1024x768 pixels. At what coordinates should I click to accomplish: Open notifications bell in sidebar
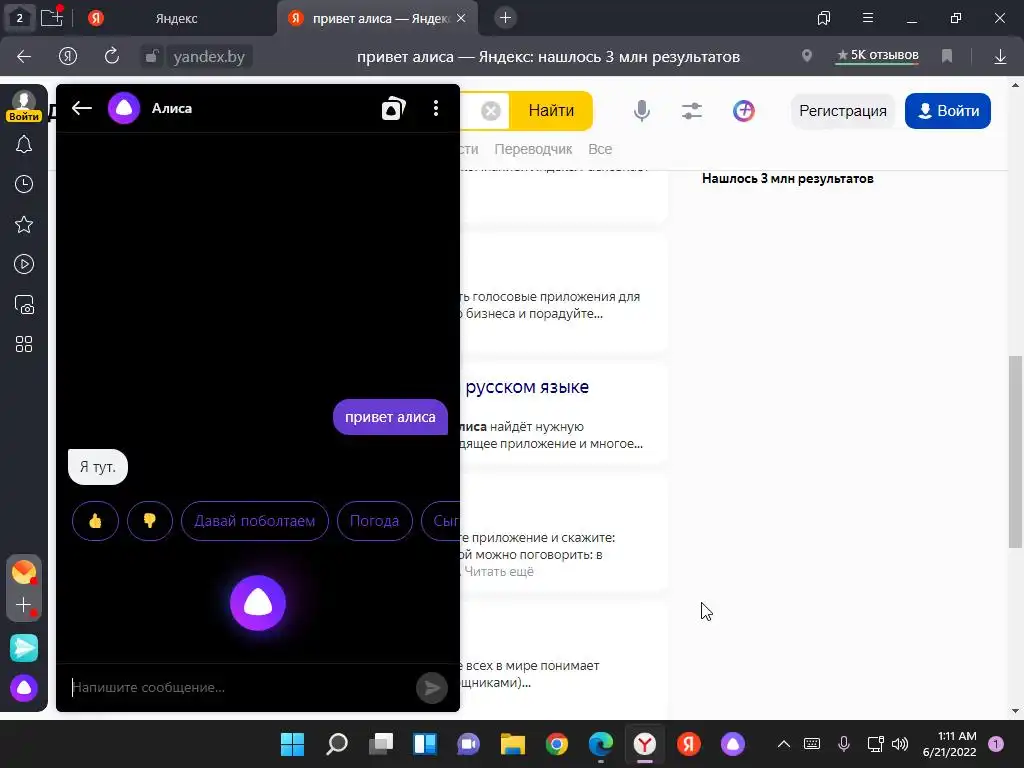pos(24,144)
